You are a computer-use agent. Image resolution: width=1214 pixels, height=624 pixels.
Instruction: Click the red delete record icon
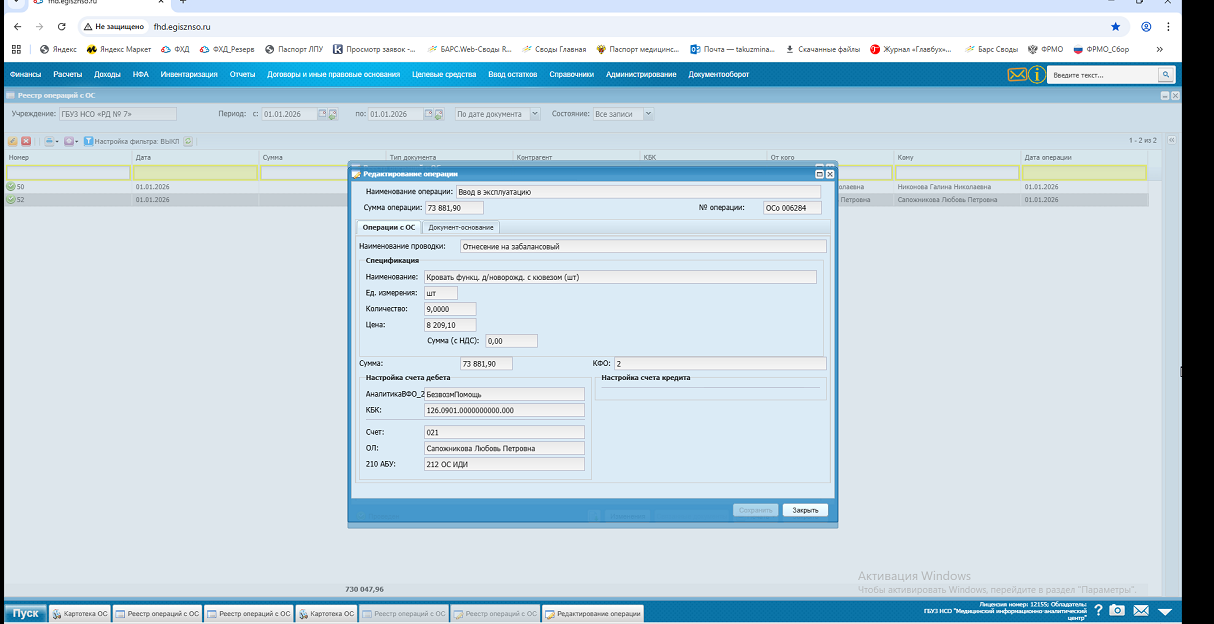[x=26, y=141]
